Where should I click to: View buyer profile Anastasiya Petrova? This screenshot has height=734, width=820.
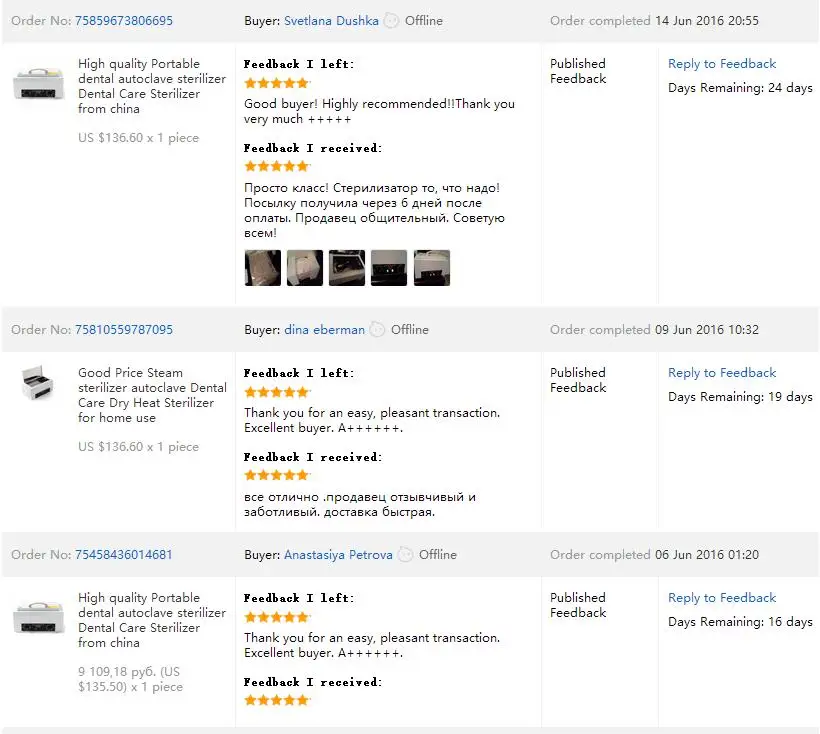[x=338, y=555]
